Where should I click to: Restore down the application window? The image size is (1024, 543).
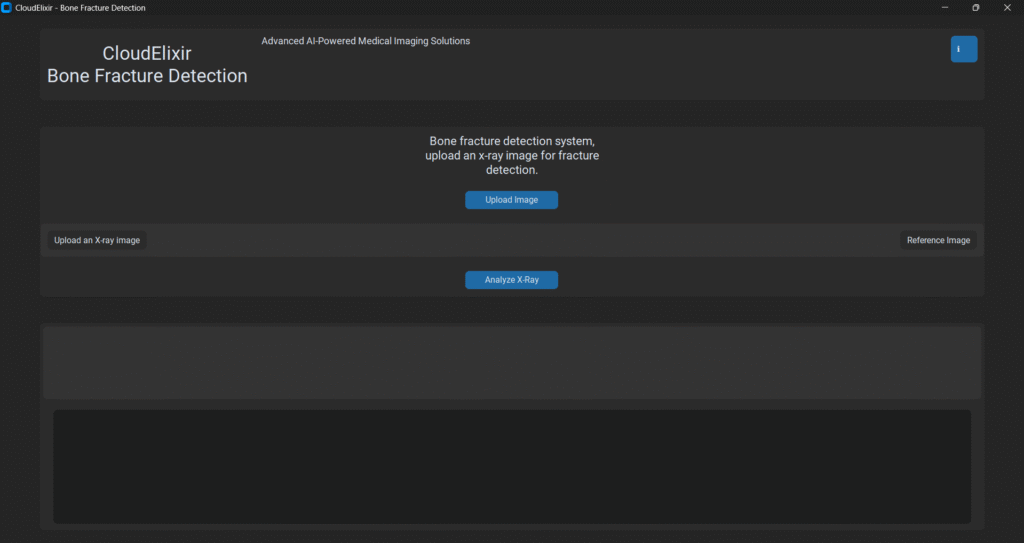tap(976, 8)
